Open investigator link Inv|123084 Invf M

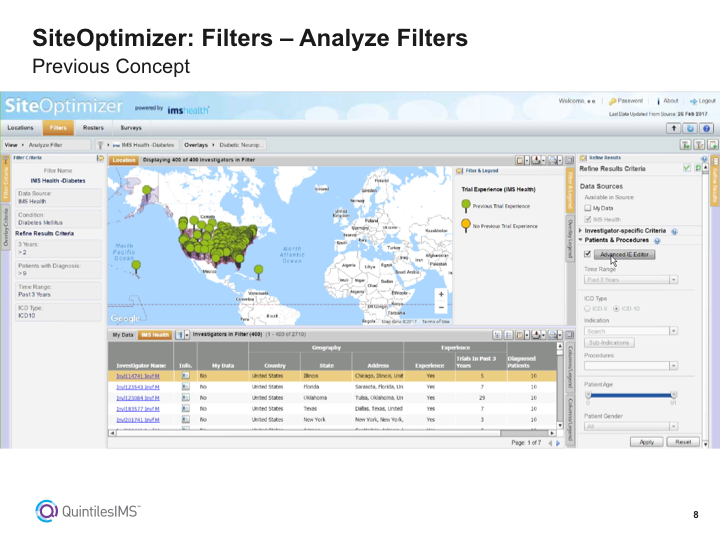coord(138,398)
